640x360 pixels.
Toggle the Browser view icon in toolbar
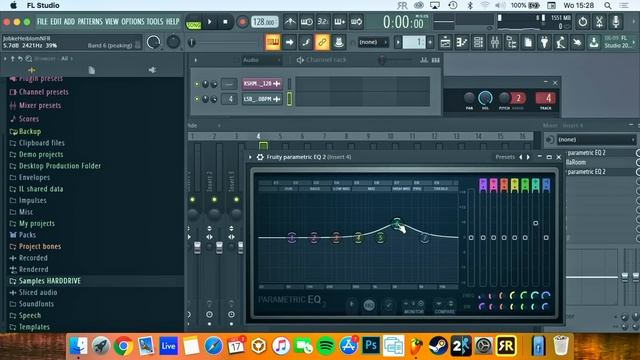pyautogui.click(x=511, y=42)
